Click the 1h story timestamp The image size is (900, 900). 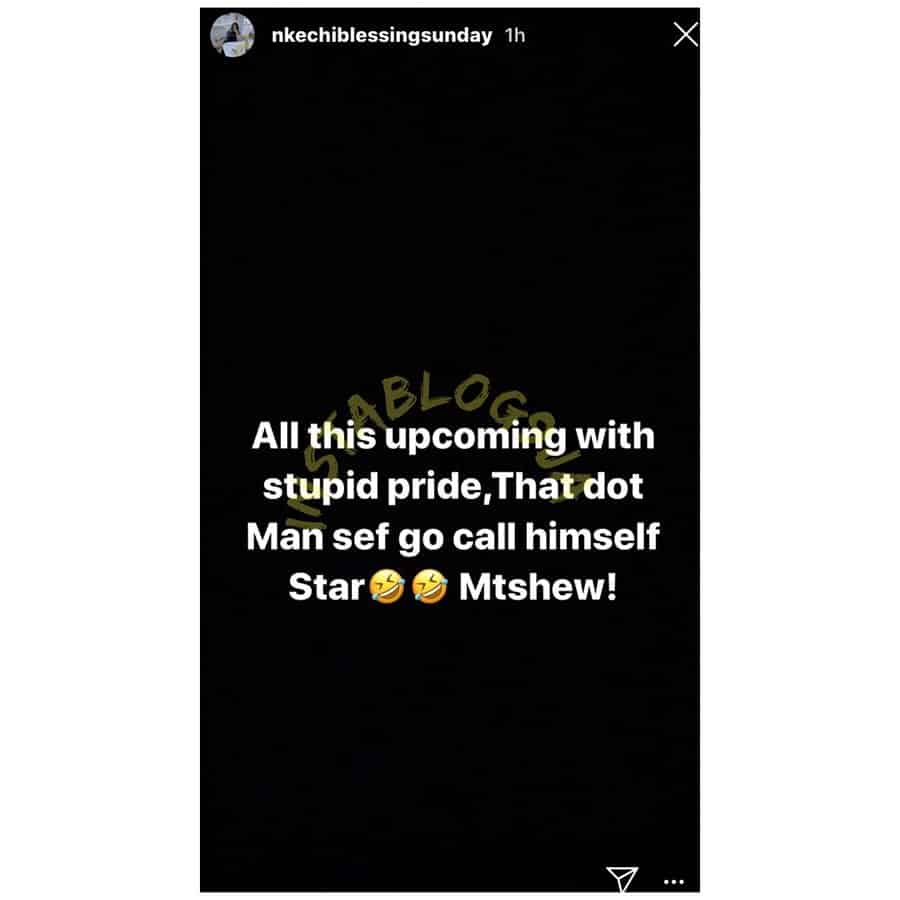click(x=515, y=36)
